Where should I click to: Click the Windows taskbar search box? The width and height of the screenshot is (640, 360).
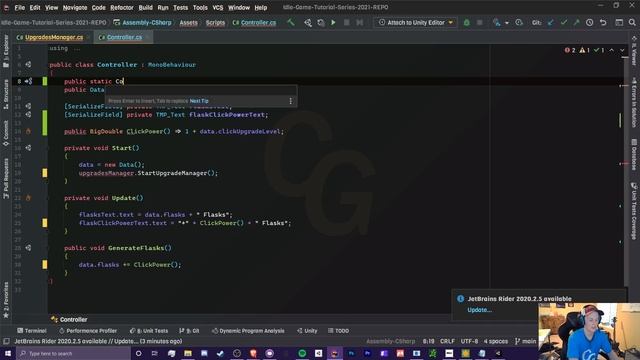[x=73, y=353]
